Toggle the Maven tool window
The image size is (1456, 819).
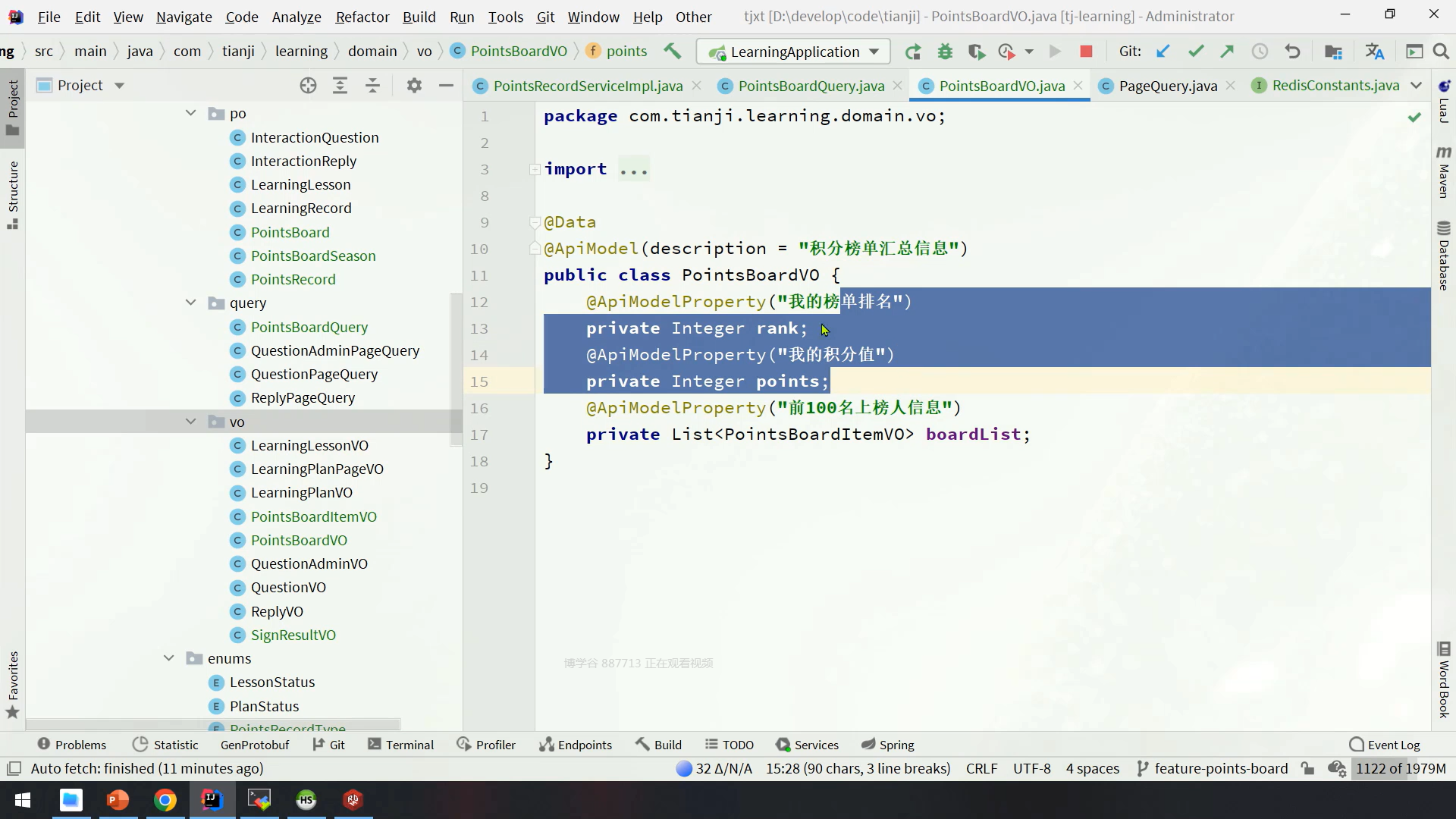tap(1443, 173)
